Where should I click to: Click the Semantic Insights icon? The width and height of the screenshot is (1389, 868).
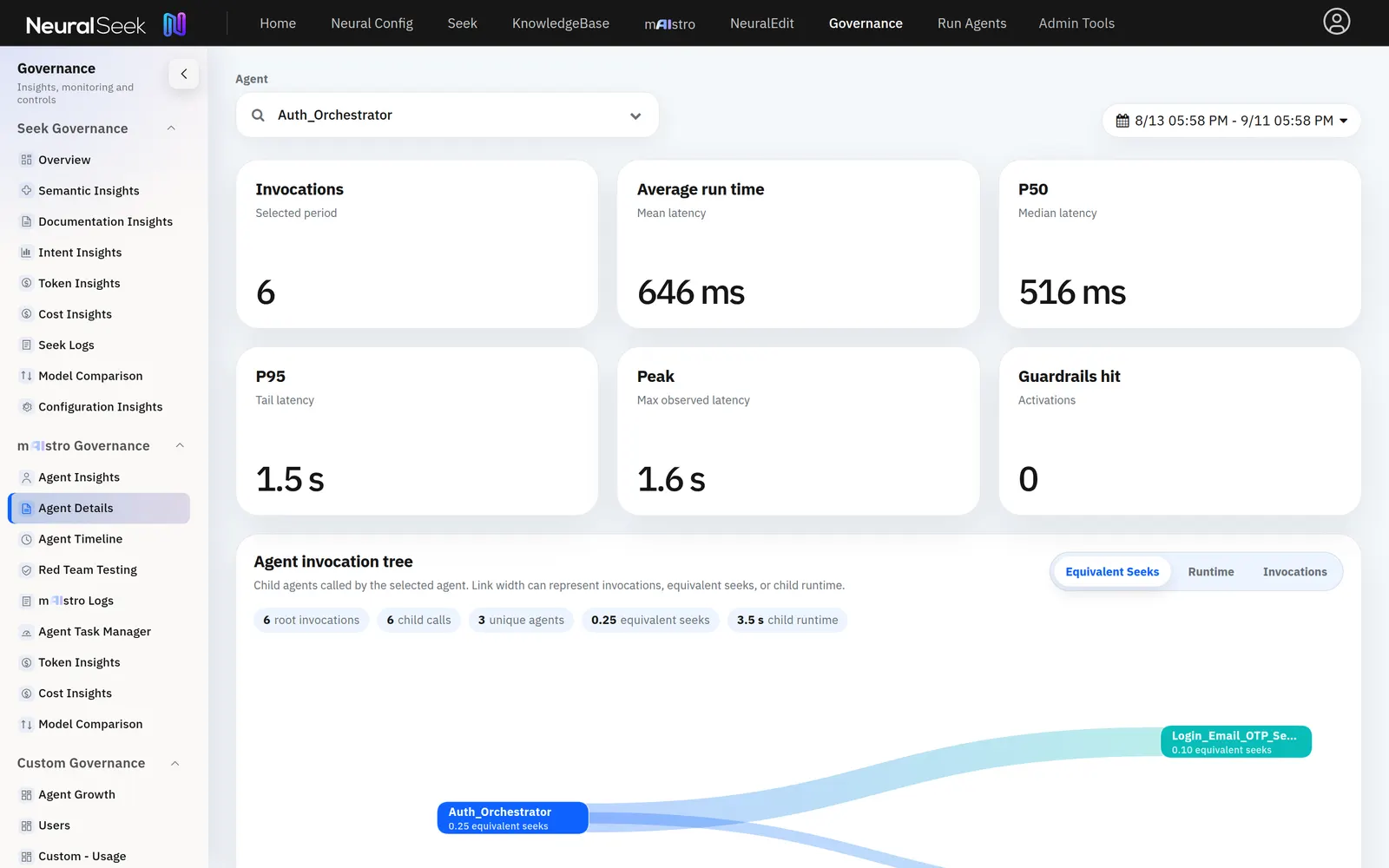coord(26,191)
